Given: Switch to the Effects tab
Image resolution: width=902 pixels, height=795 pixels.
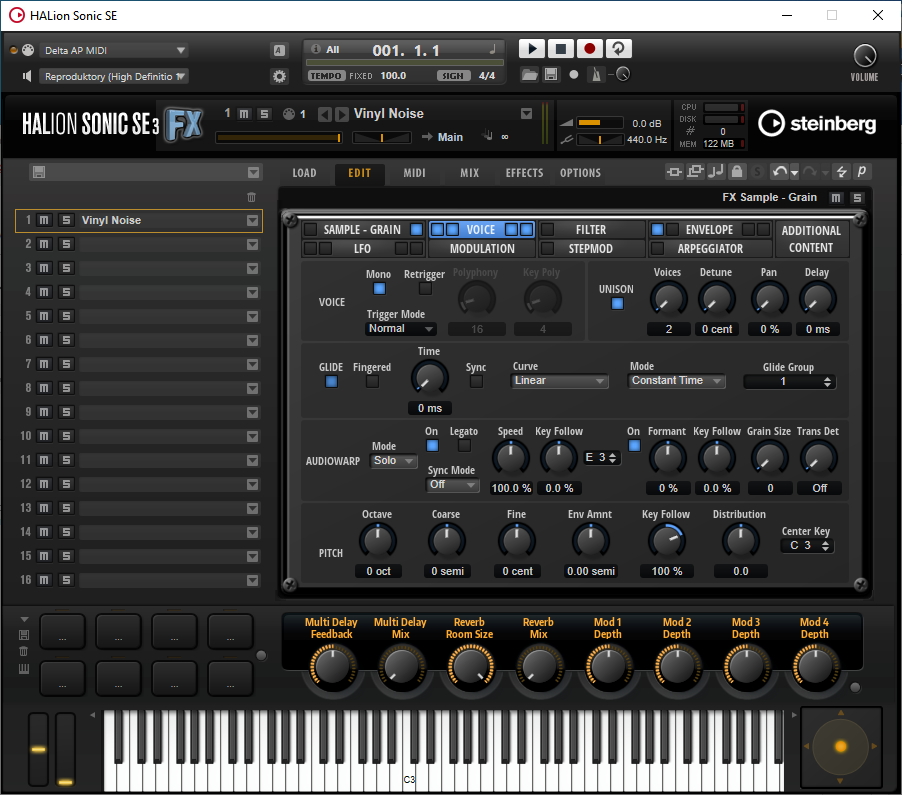Looking at the screenshot, I should [x=524, y=173].
